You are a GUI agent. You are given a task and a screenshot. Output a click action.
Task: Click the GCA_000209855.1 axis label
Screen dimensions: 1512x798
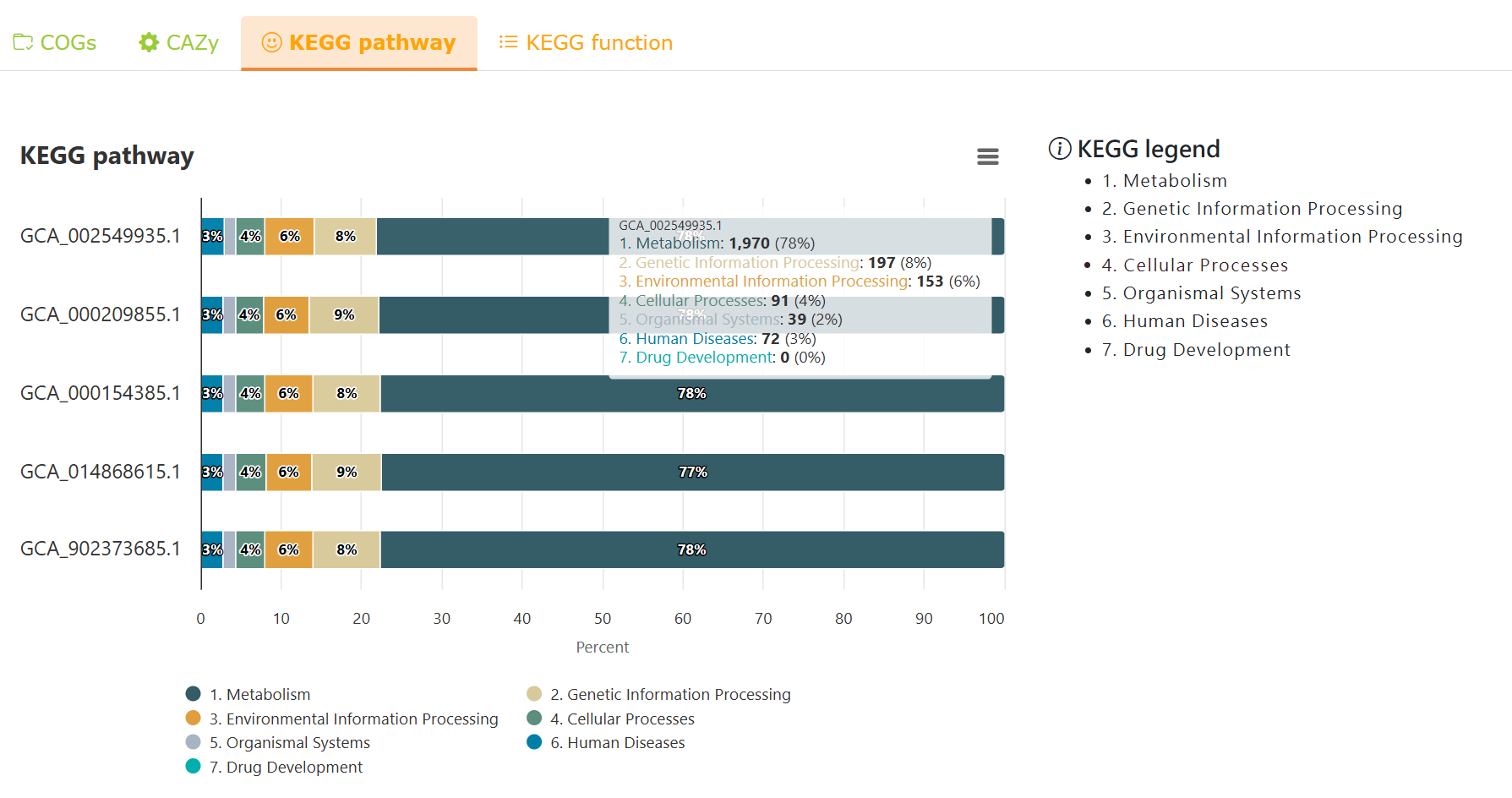tap(101, 314)
